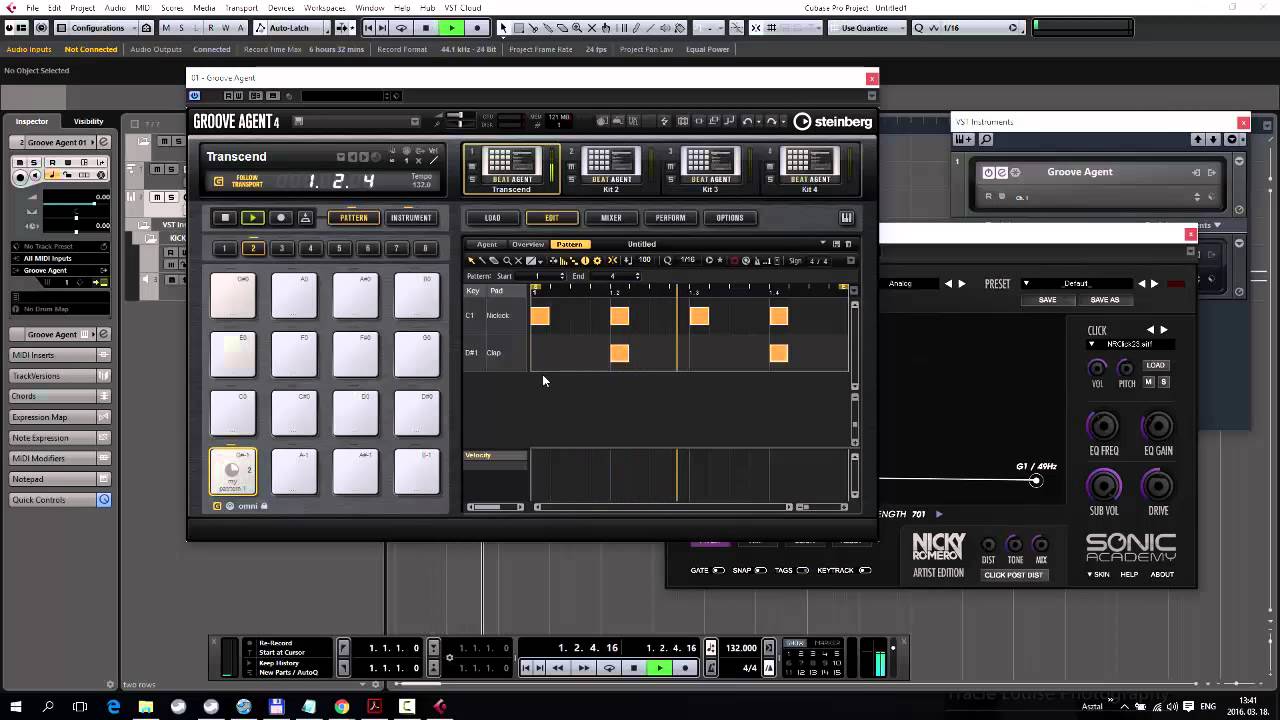Viewport: 1280px width, 720px height.
Task: Click Save As button in kick plugin
Action: pyautogui.click(x=1104, y=300)
